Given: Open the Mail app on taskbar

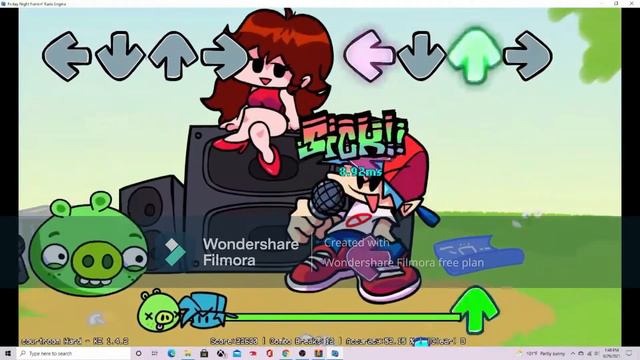Looking at the screenshot, I should tap(237, 353).
